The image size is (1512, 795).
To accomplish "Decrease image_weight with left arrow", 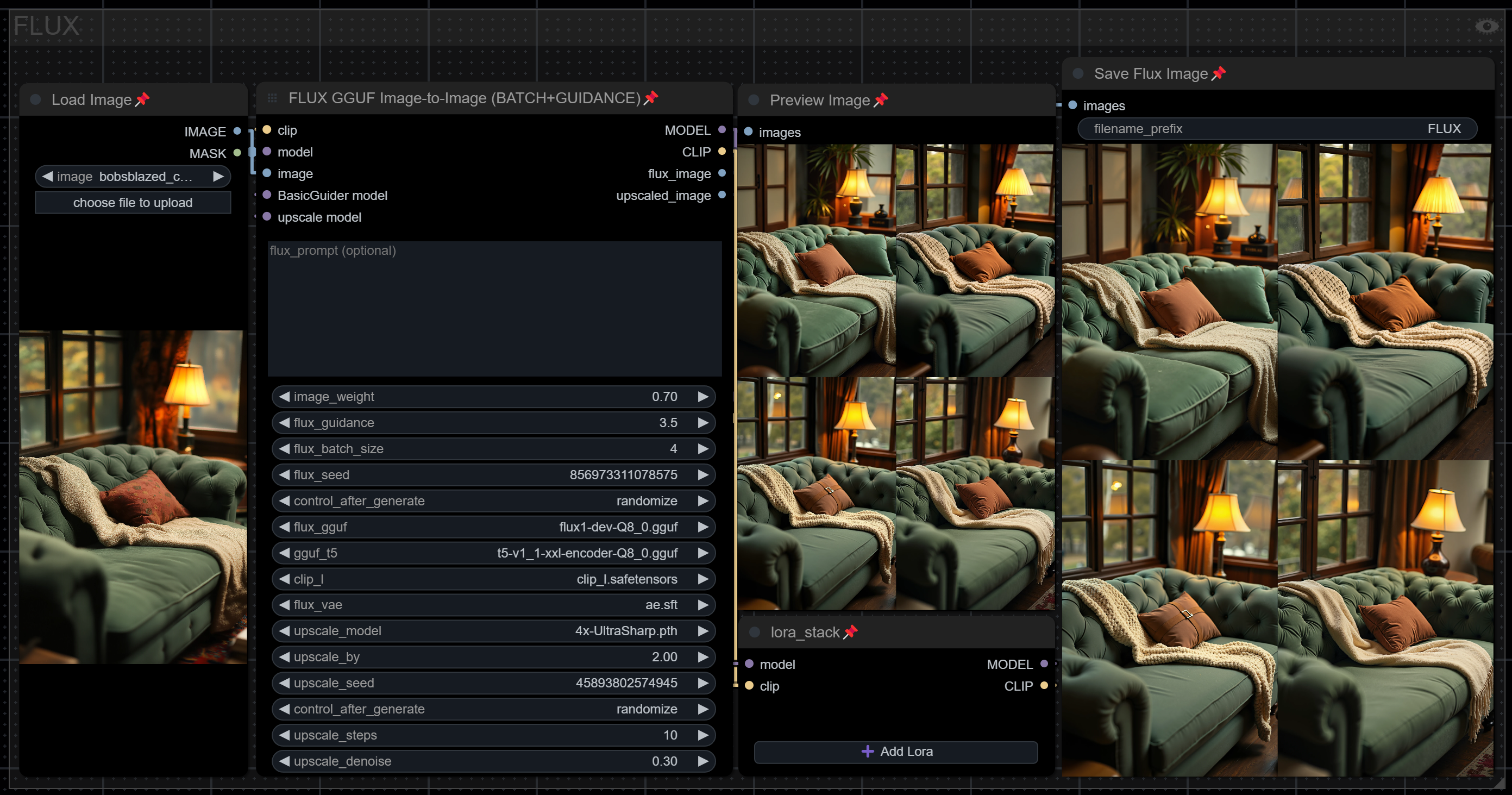I will (284, 397).
